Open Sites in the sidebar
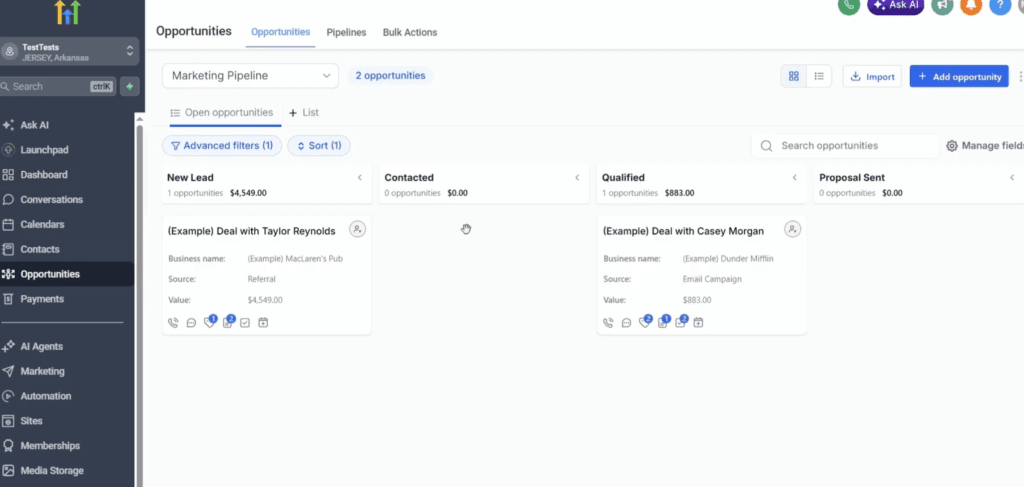 [31, 421]
